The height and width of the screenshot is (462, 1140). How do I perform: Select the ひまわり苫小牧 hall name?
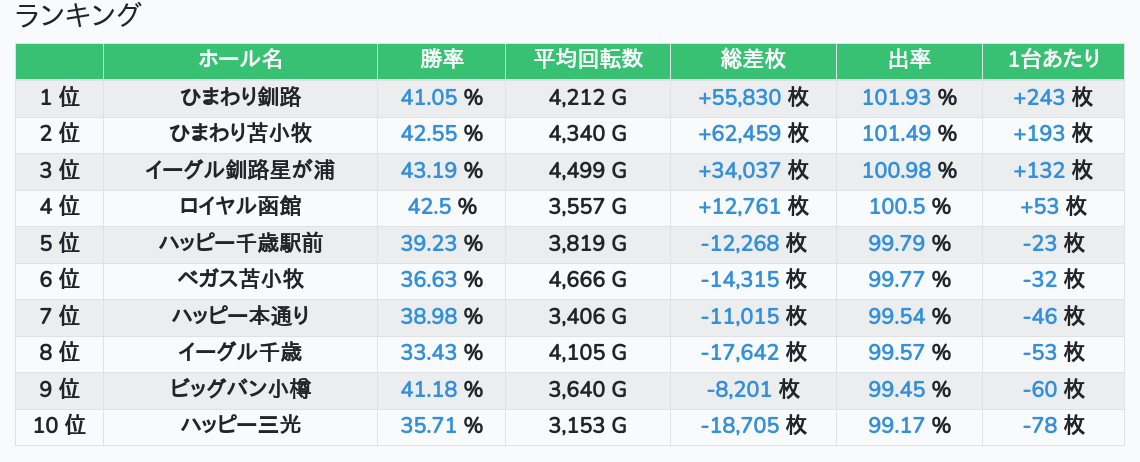click(x=240, y=133)
